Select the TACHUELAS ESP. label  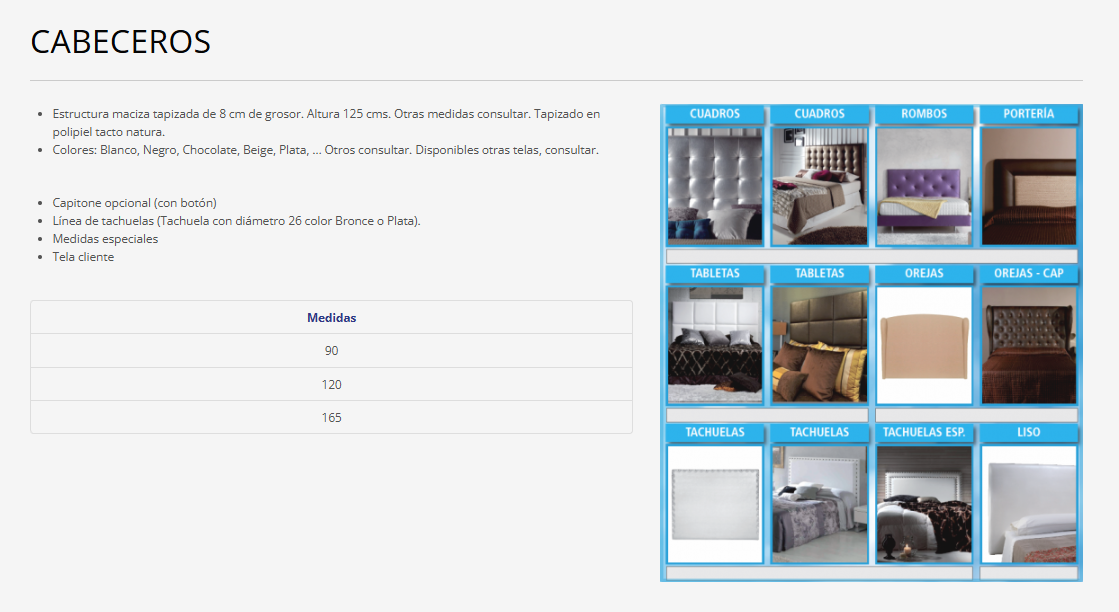point(924,432)
